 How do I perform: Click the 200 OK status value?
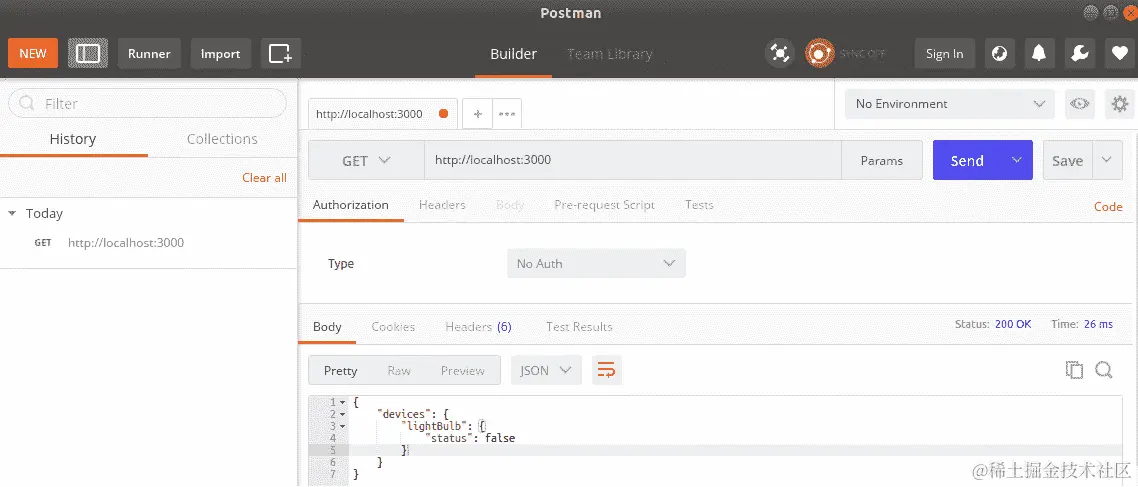pos(1013,324)
